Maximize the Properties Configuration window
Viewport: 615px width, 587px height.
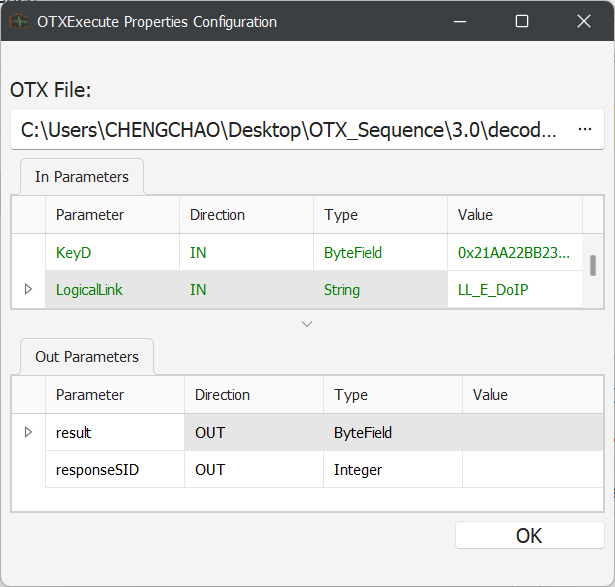coord(522,21)
